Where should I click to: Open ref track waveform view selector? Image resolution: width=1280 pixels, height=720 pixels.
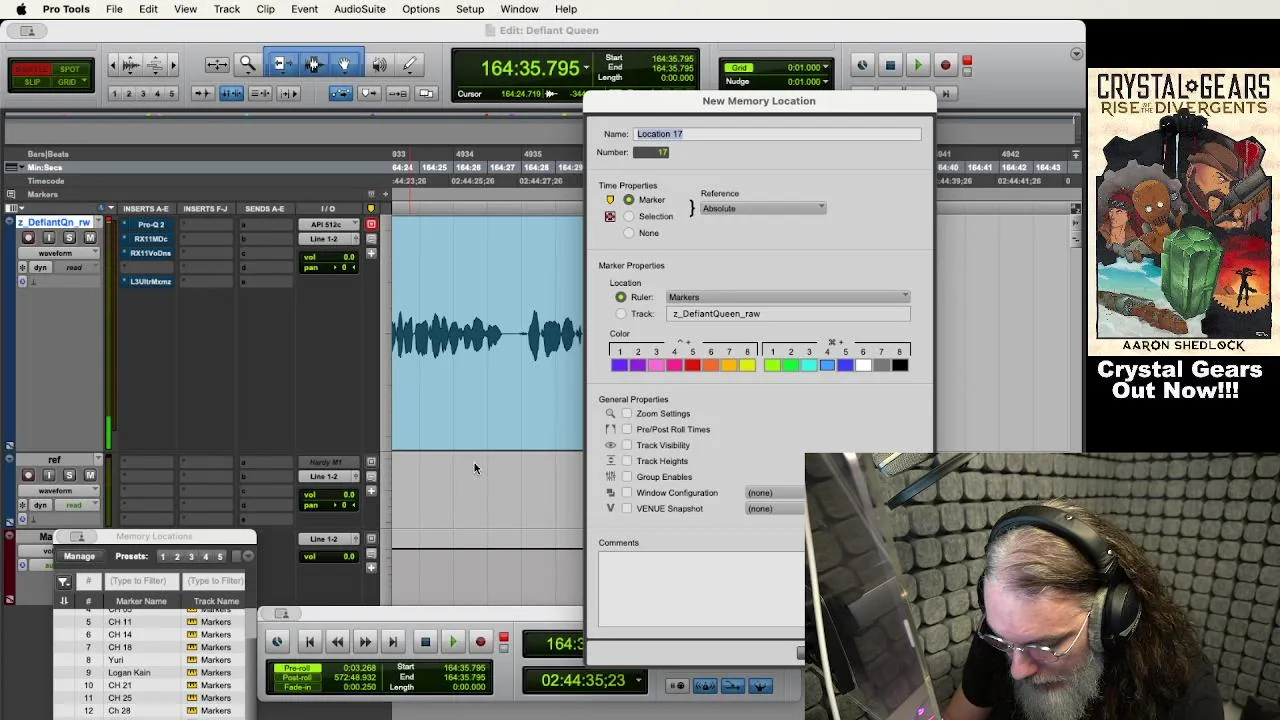click(x=60, y=491)
